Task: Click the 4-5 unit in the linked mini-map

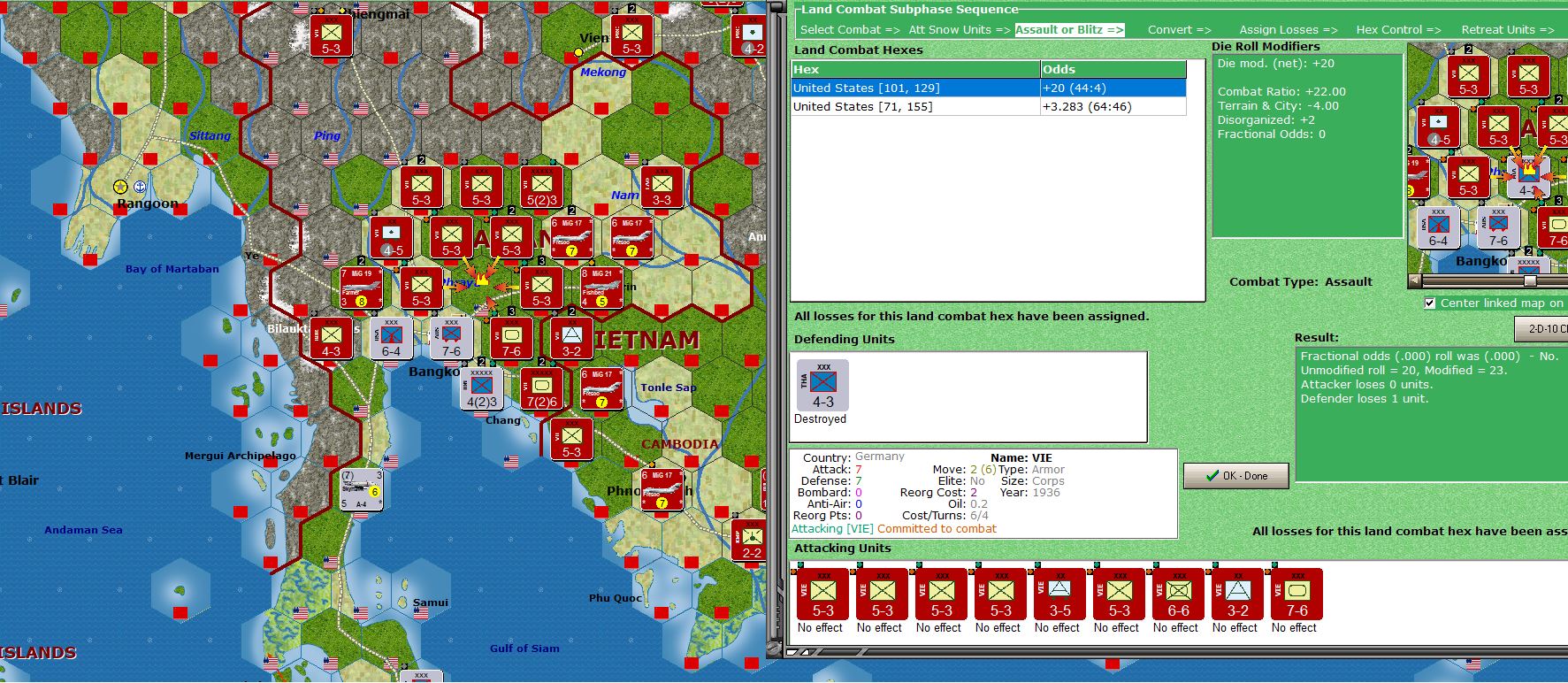Action: click(x=1438, y=127)
